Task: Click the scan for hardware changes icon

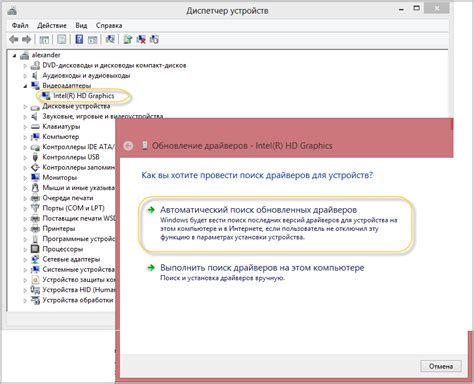Action: pos(110,39)
